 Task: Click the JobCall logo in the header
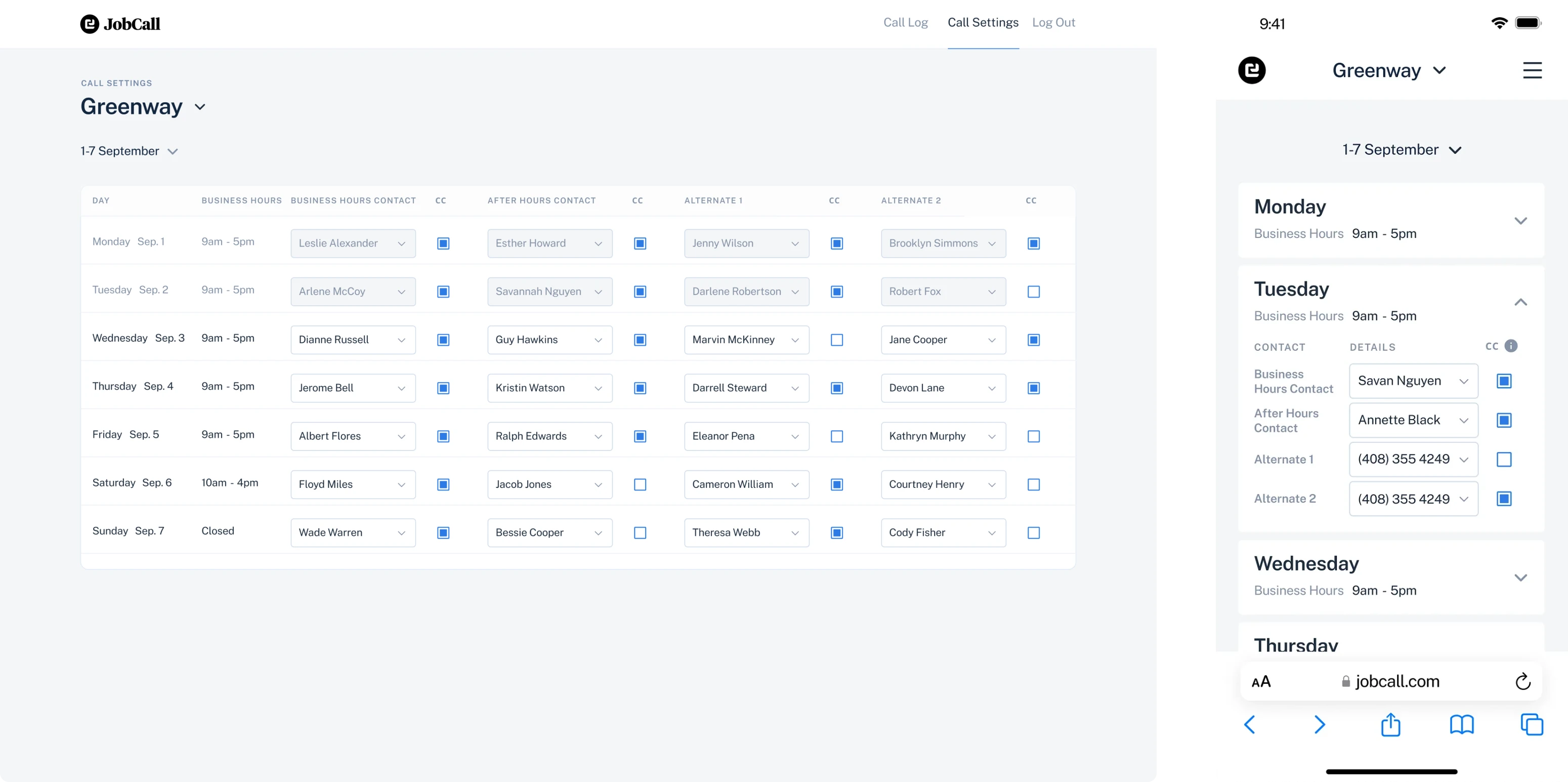click(120, 24)
